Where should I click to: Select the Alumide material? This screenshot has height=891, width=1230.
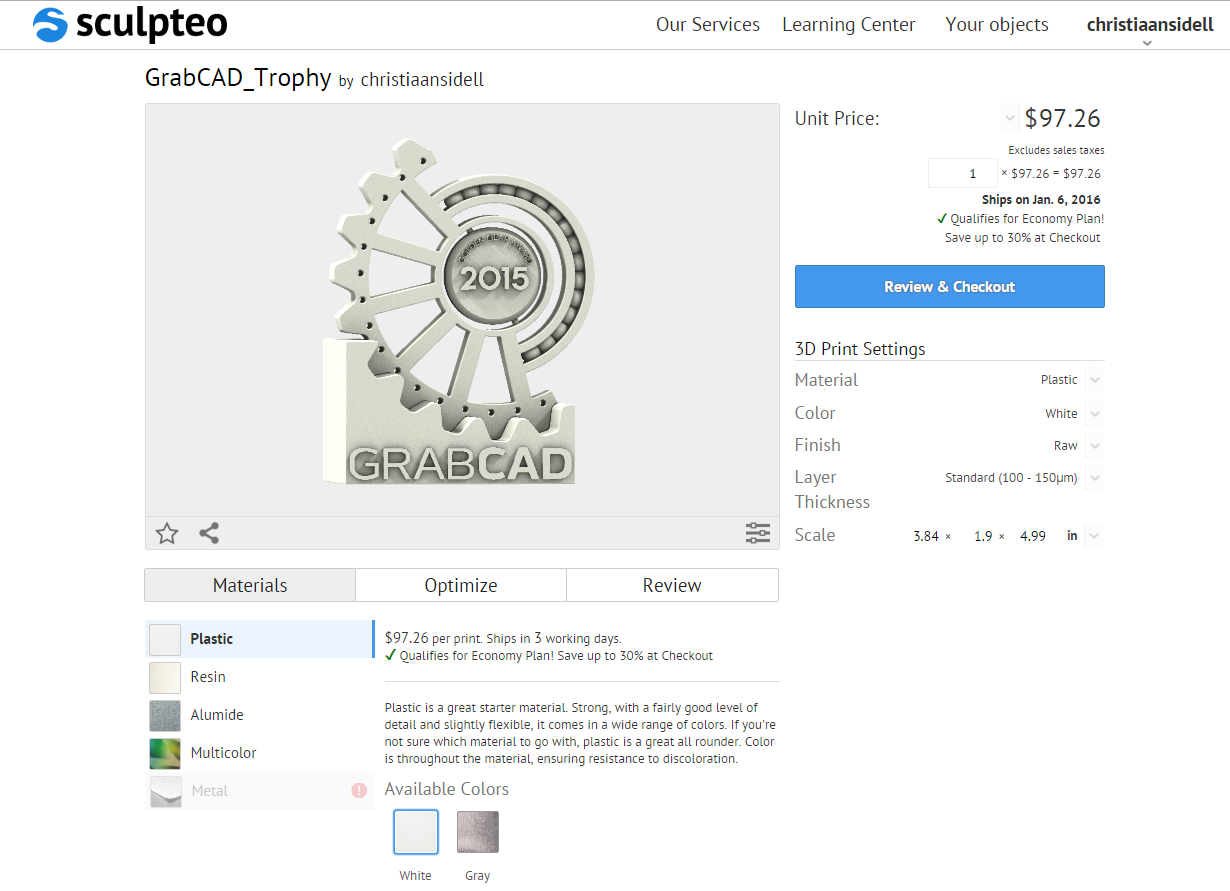point(260,715)
